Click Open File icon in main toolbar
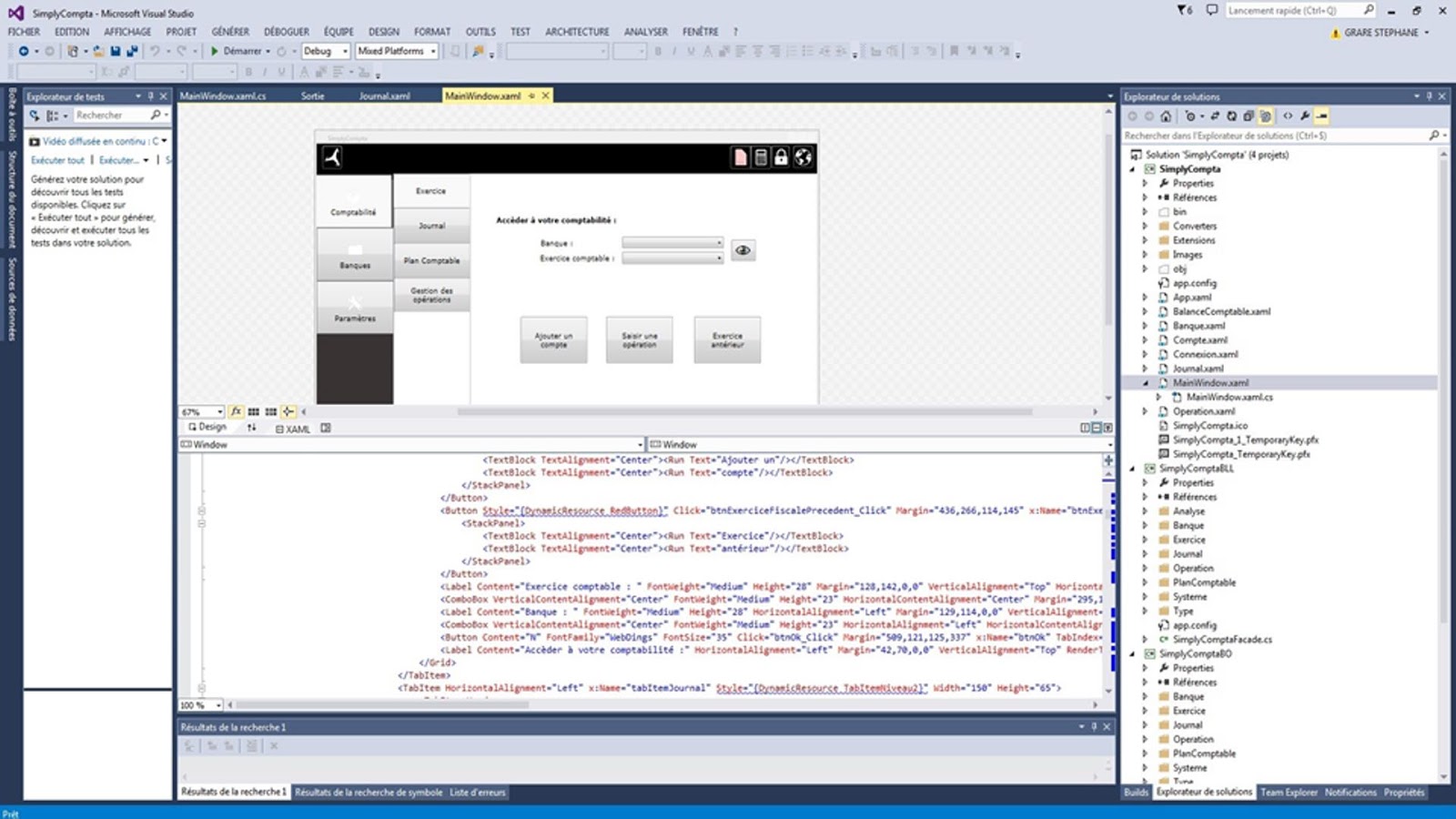Image resolution: width=1456 pixels, height=819 pixels. tap(98, 51)
